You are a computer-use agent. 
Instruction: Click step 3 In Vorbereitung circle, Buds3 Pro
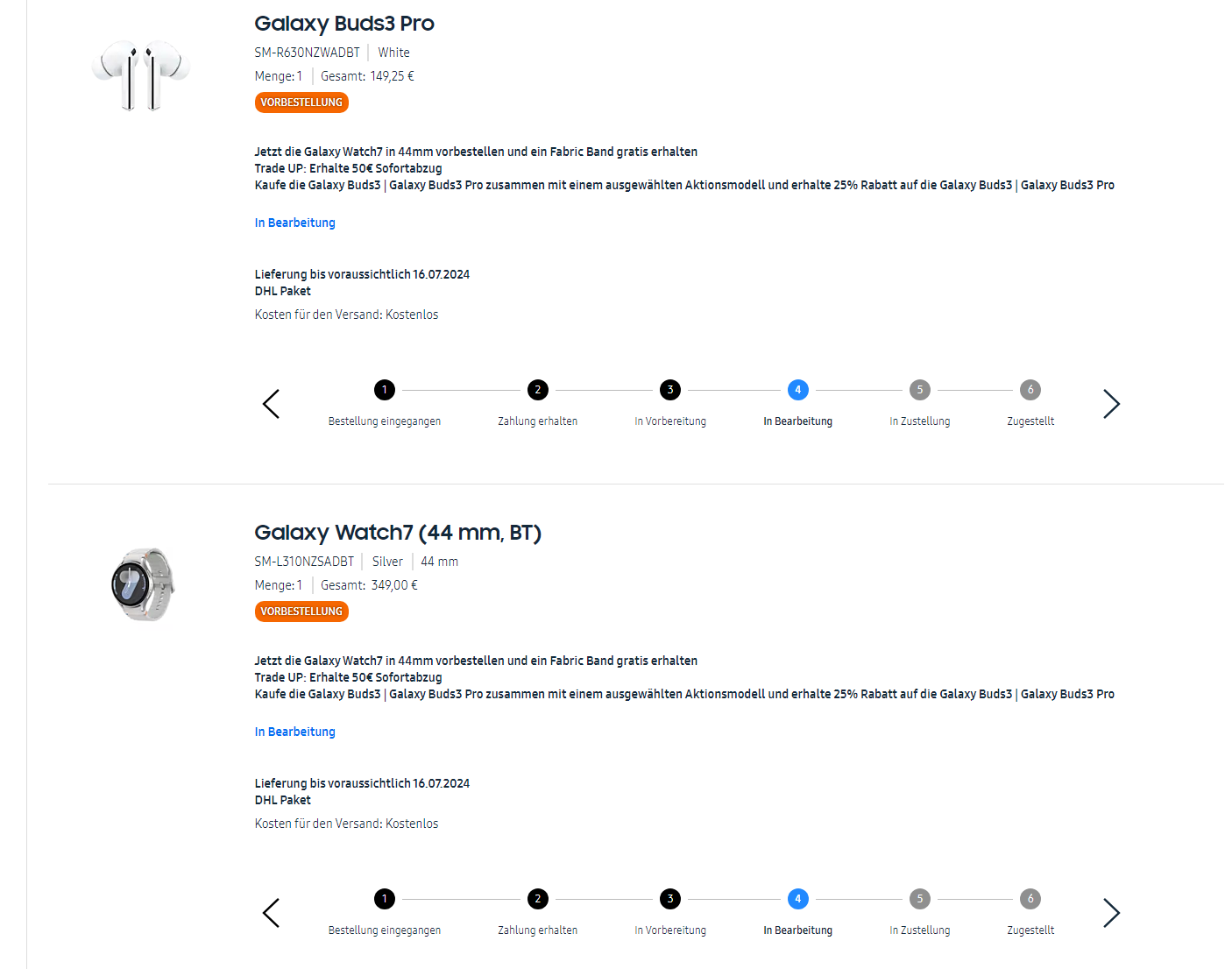pyautogui.click(x=670, y=390)
